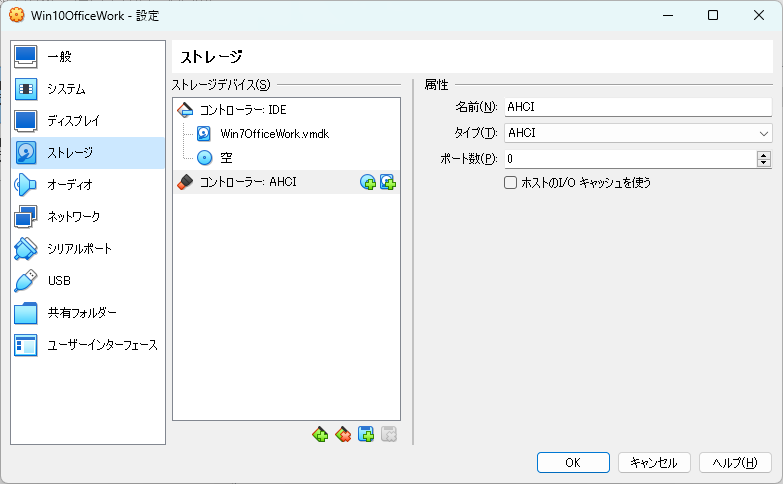This screenshot has height=484, width=783.
Task: Remove selected storage controller button
Action: point(343,435)
